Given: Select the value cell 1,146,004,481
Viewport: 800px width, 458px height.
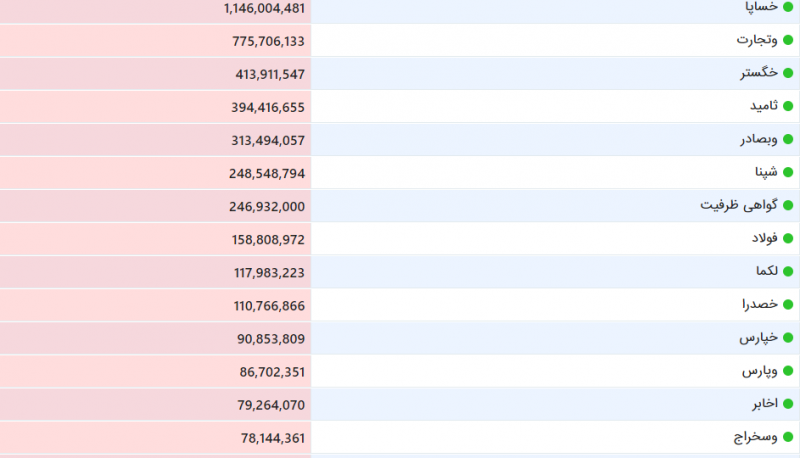Looking at the screenshot, I should pos(155,9).
